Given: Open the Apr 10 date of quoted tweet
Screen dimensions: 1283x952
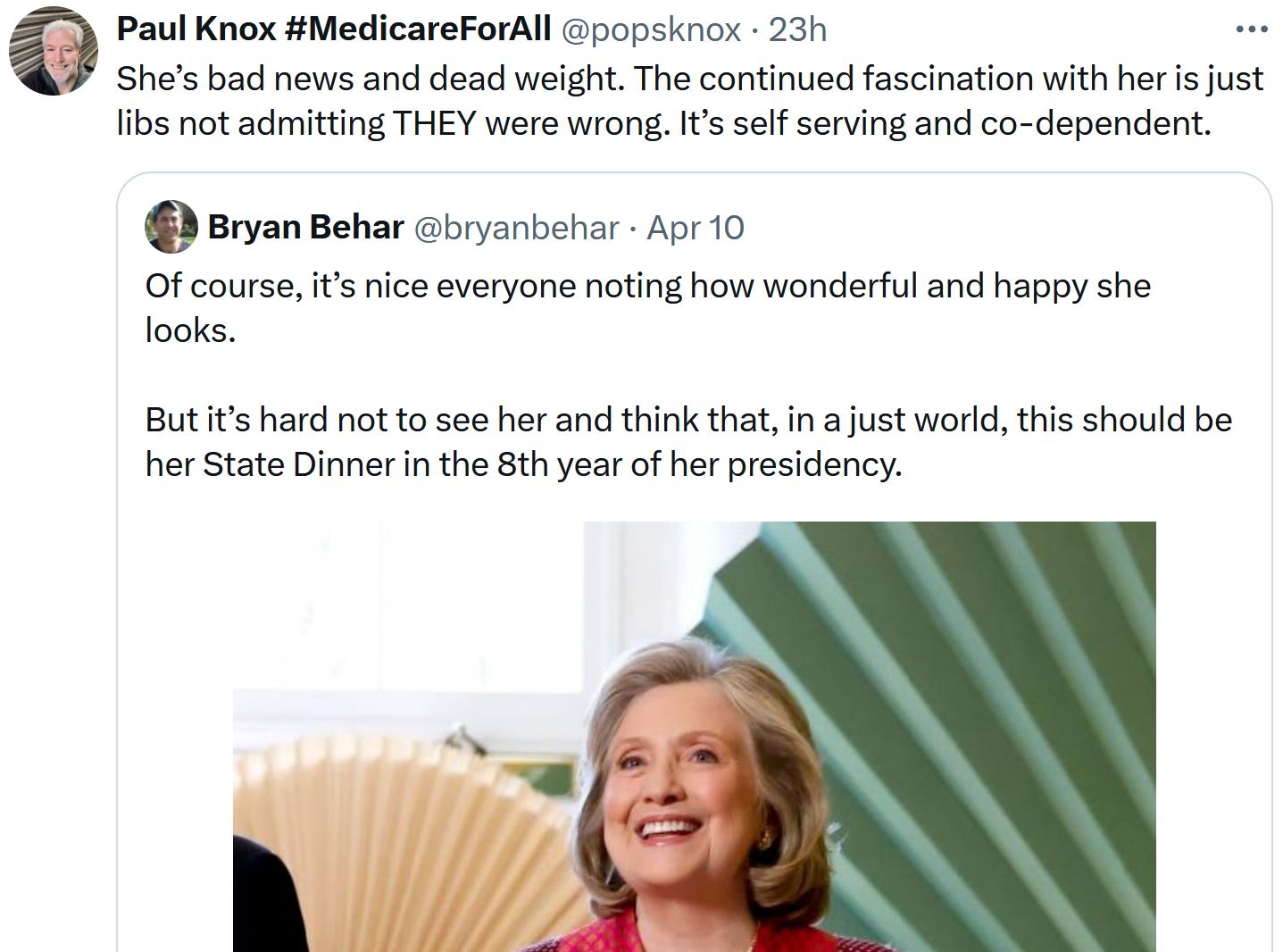Looking at the screenshot, I should [696, 229].
